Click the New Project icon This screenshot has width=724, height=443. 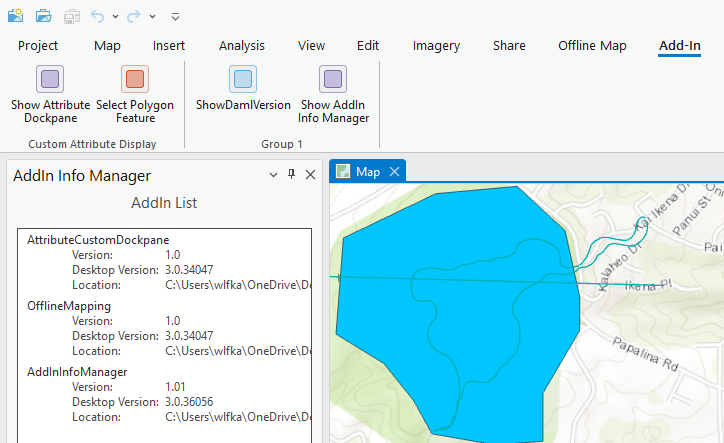pos(15,16)
